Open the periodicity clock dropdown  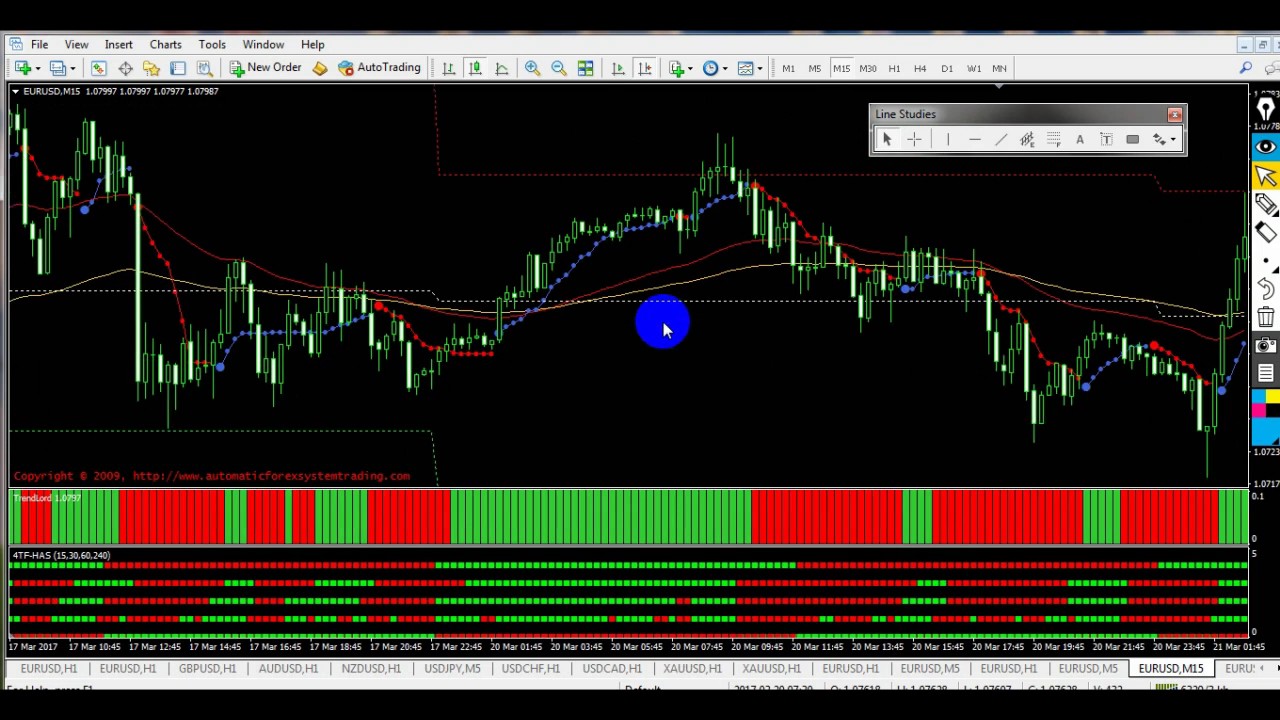(x=714, y=68)
